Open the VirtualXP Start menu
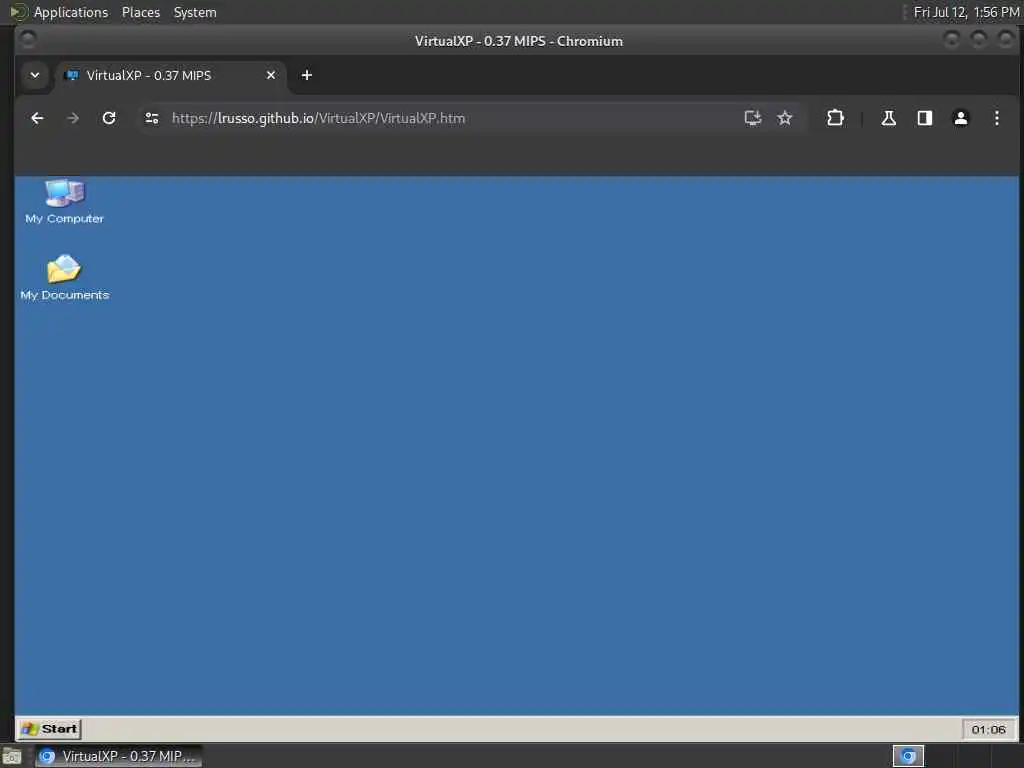 coord(50,729)
